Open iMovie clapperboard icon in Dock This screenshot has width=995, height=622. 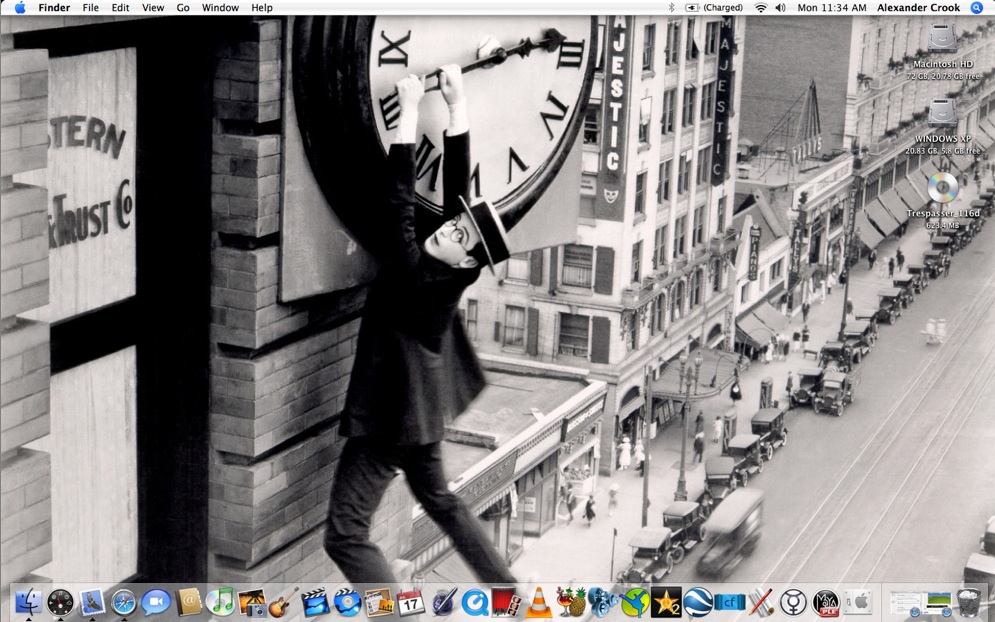pyautogui.click(x=315, y=602)
